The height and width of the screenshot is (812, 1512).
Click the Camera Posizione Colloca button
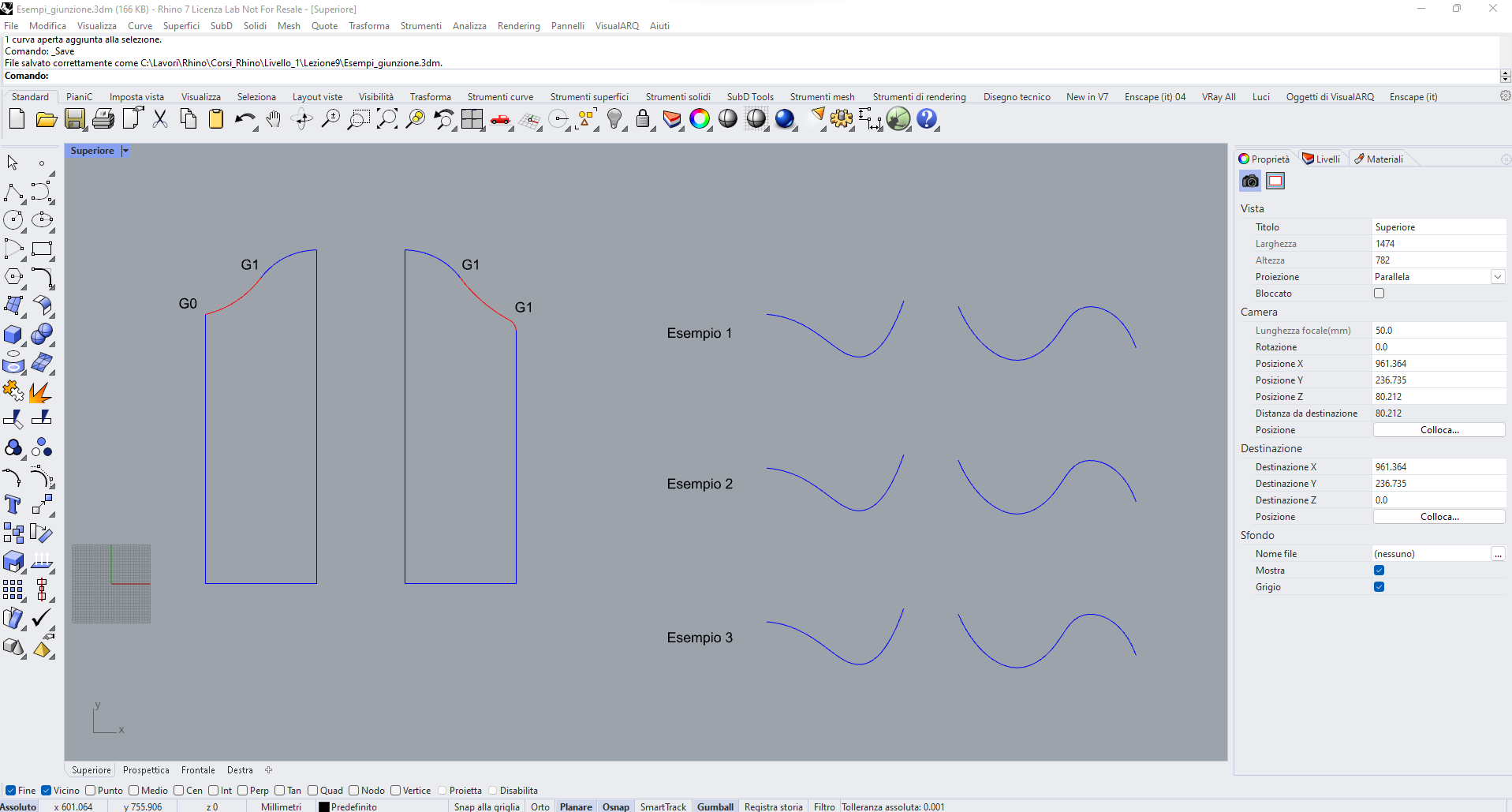tap(1439, 429)
